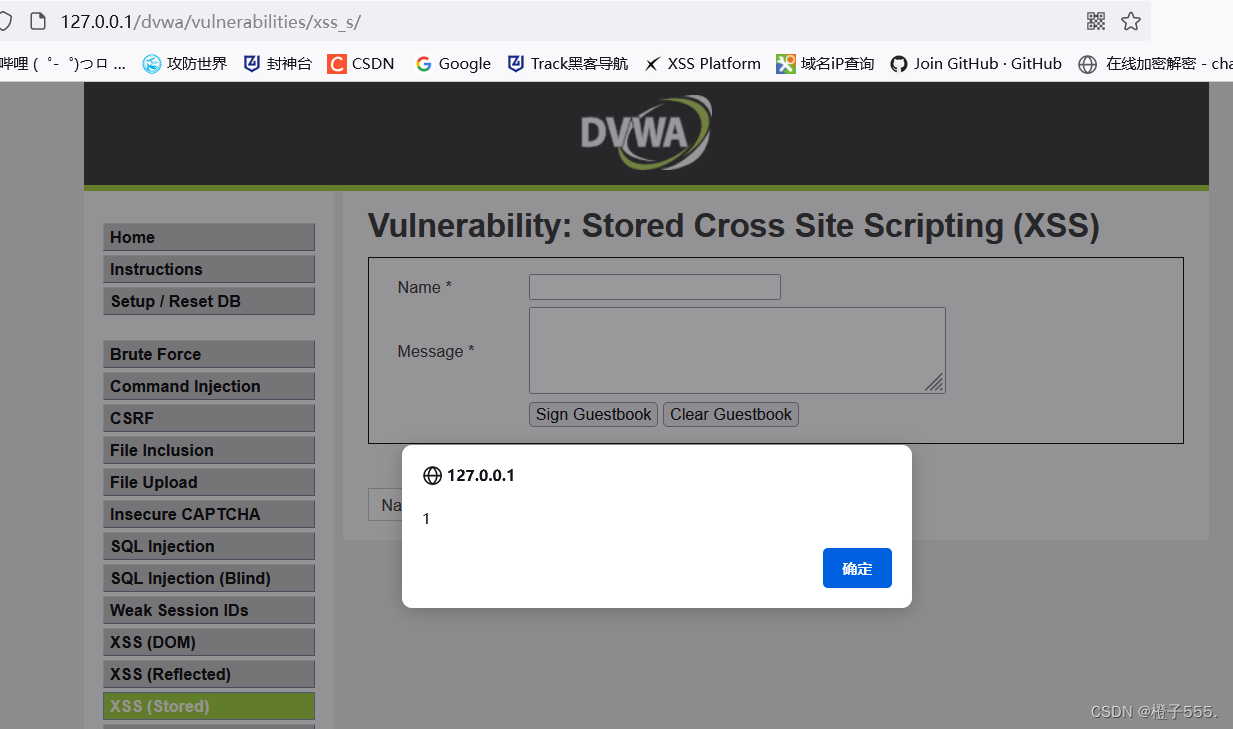Viewport: 1233px width, 729px height.
Task: Click the DVWA logo in header
Action: pos(646,132)
